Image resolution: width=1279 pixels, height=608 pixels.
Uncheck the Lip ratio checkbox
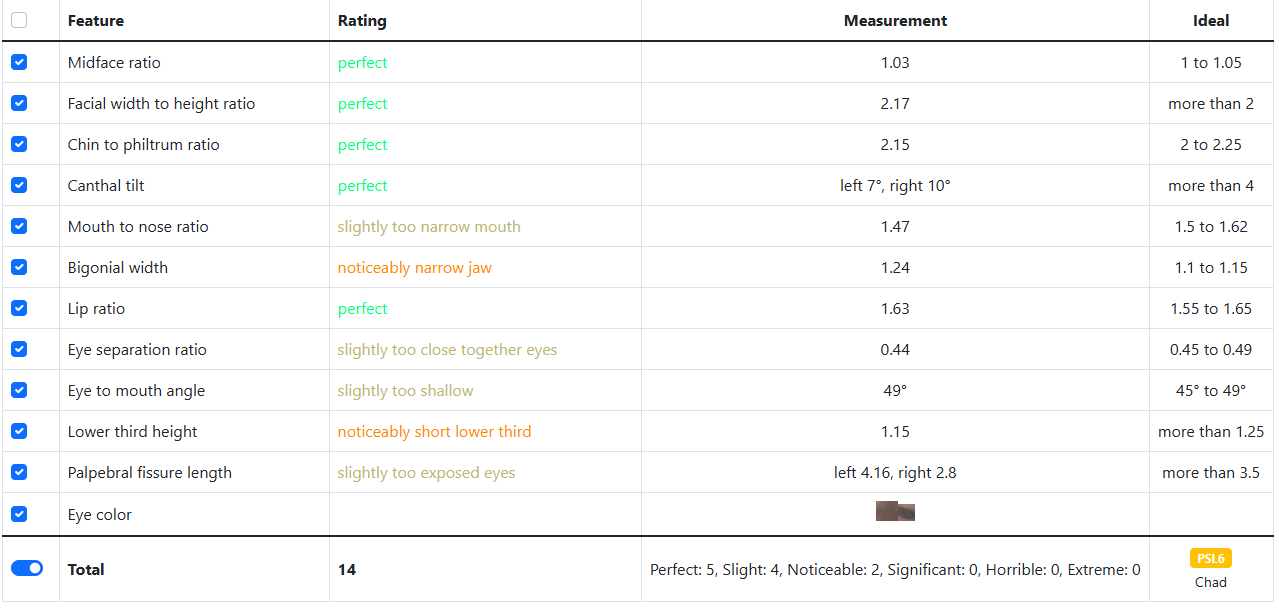pos(19,308)
